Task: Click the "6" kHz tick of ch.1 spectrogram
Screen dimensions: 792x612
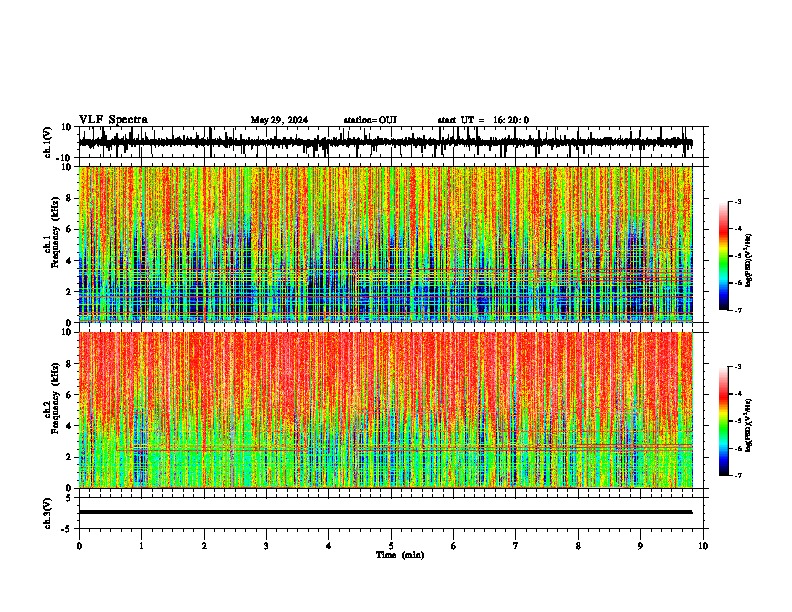Action: pyautogui.click(x=69, y=229)
